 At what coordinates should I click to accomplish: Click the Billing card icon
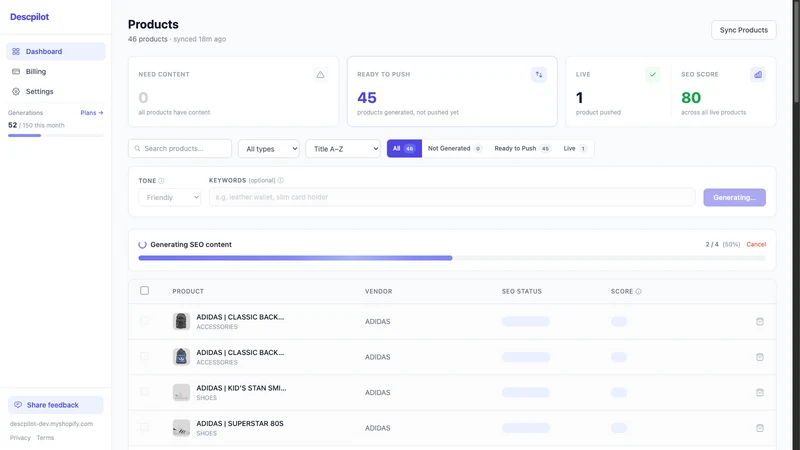[16, 71]
